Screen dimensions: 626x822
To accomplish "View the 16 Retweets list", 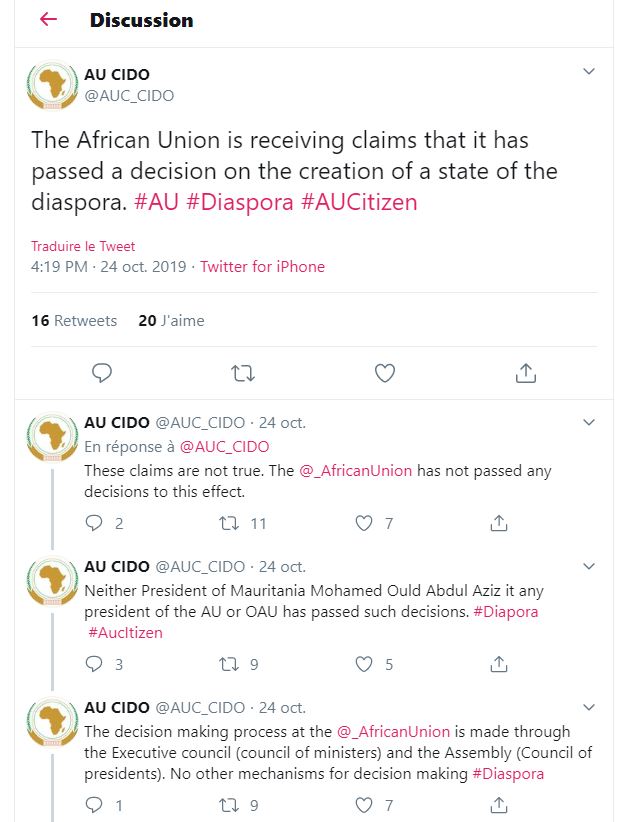I will (74, 321).
